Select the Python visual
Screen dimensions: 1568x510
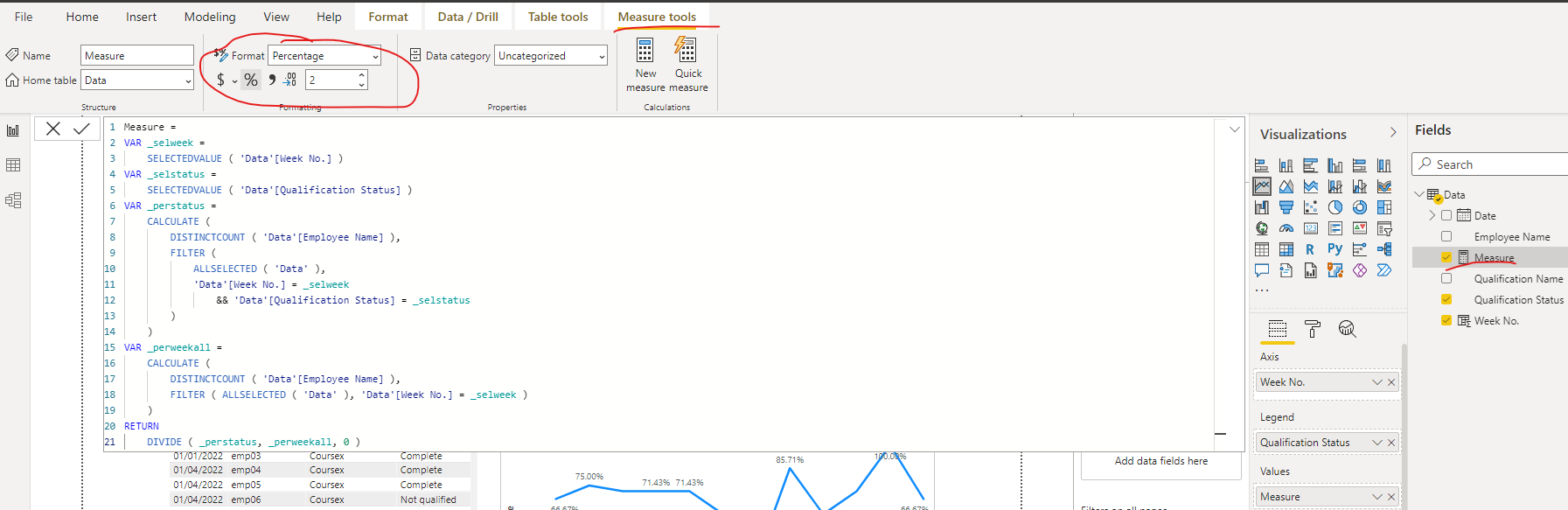coord(1335,249)
